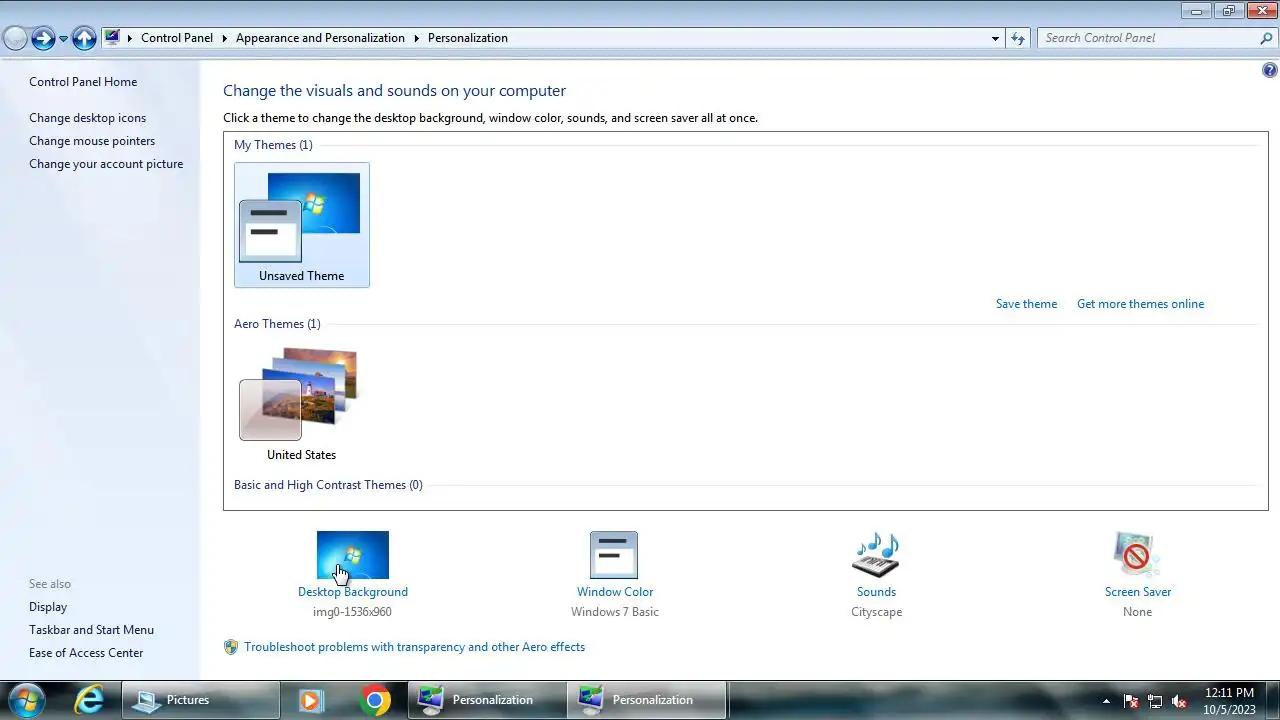
Task: Expand the arrow after Control Panel breadcrumb
Action: (225, 38)
